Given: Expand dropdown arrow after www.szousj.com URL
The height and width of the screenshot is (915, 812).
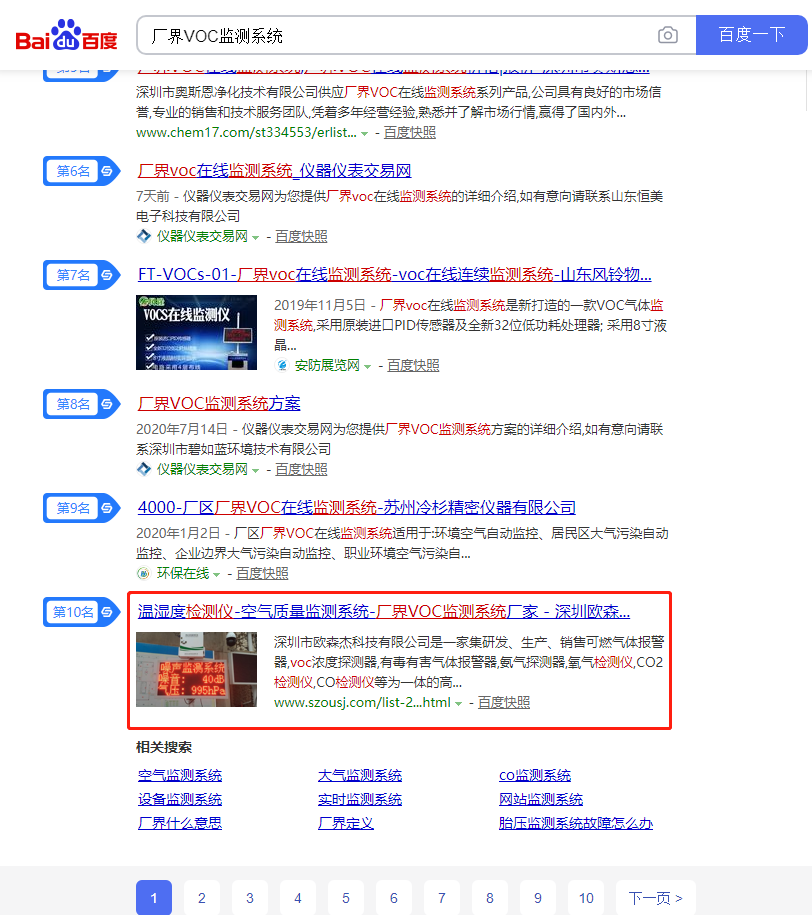Looking at the screenshot, I should click(x=459, y=704).
